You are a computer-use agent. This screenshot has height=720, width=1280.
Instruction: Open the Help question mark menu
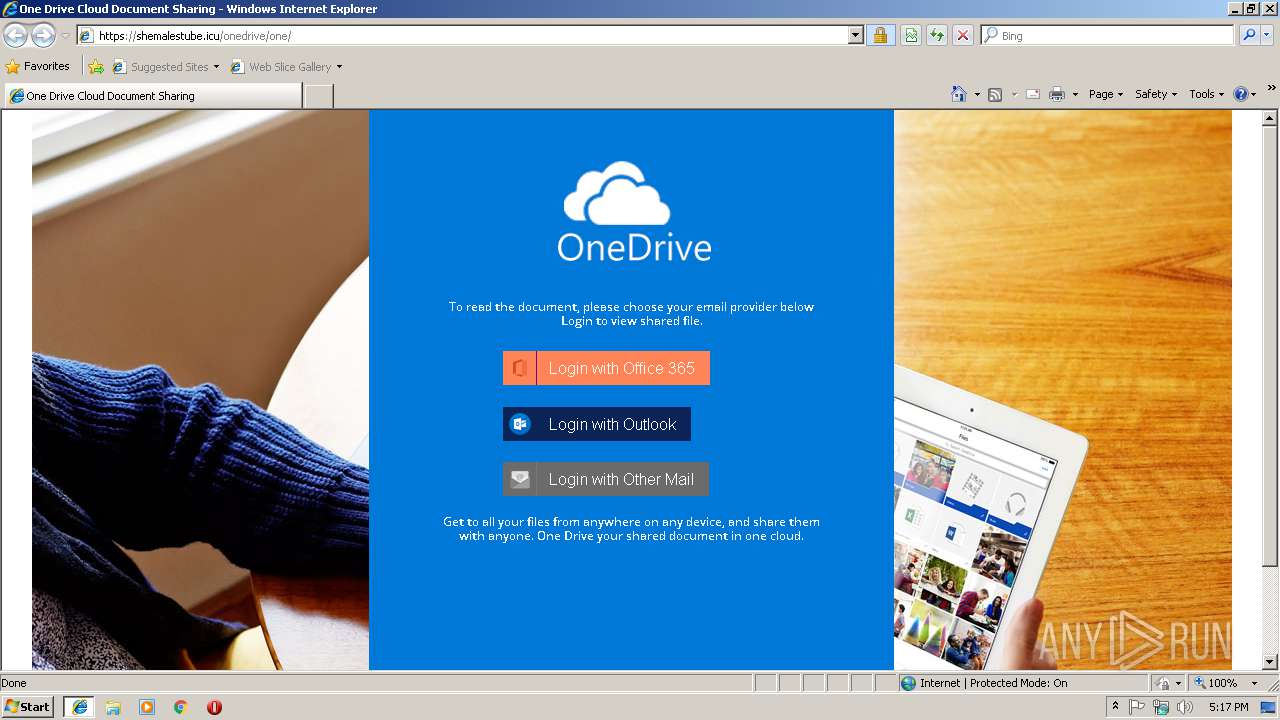pos(1244,94)
